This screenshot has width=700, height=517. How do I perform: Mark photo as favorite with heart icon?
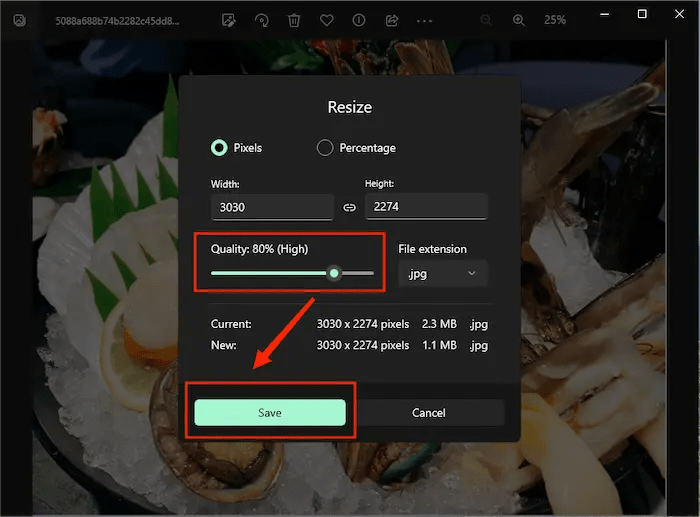tap(326, 20)
